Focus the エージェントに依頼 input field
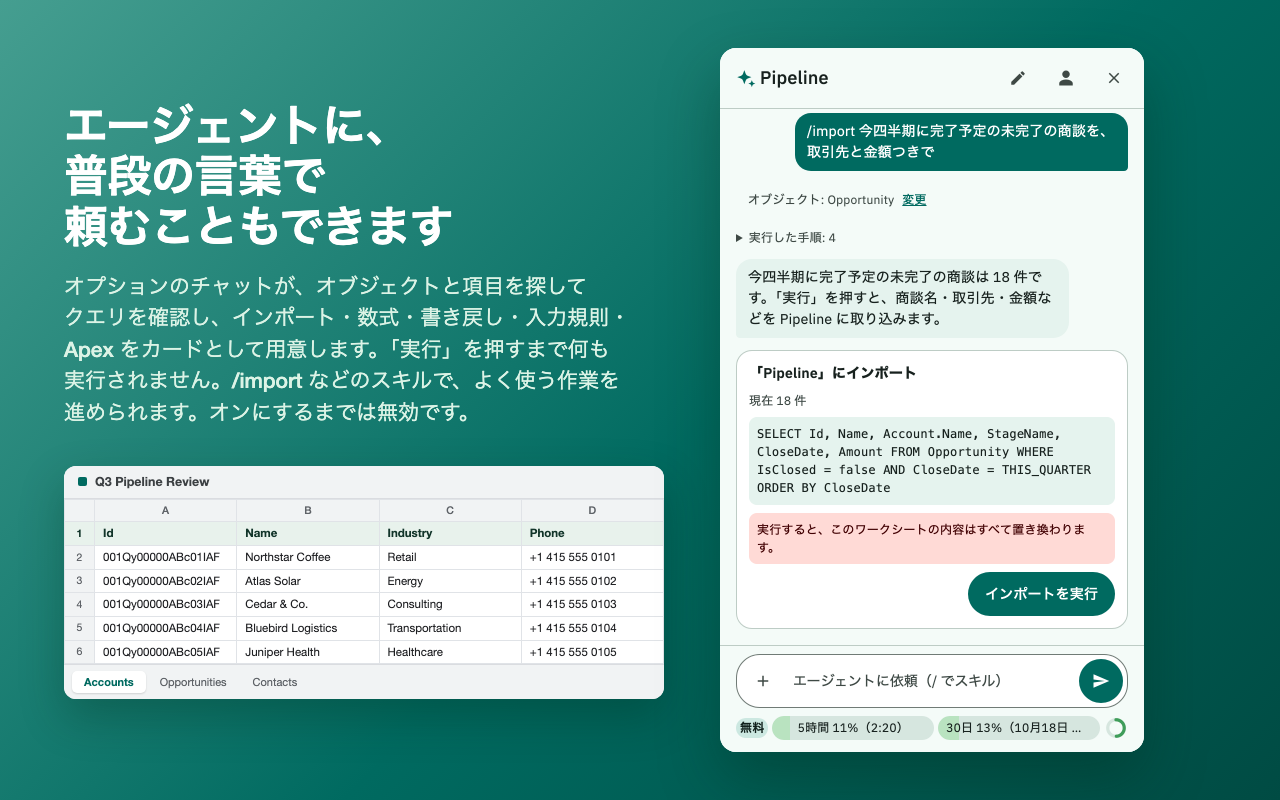 (x=930, y=681)
